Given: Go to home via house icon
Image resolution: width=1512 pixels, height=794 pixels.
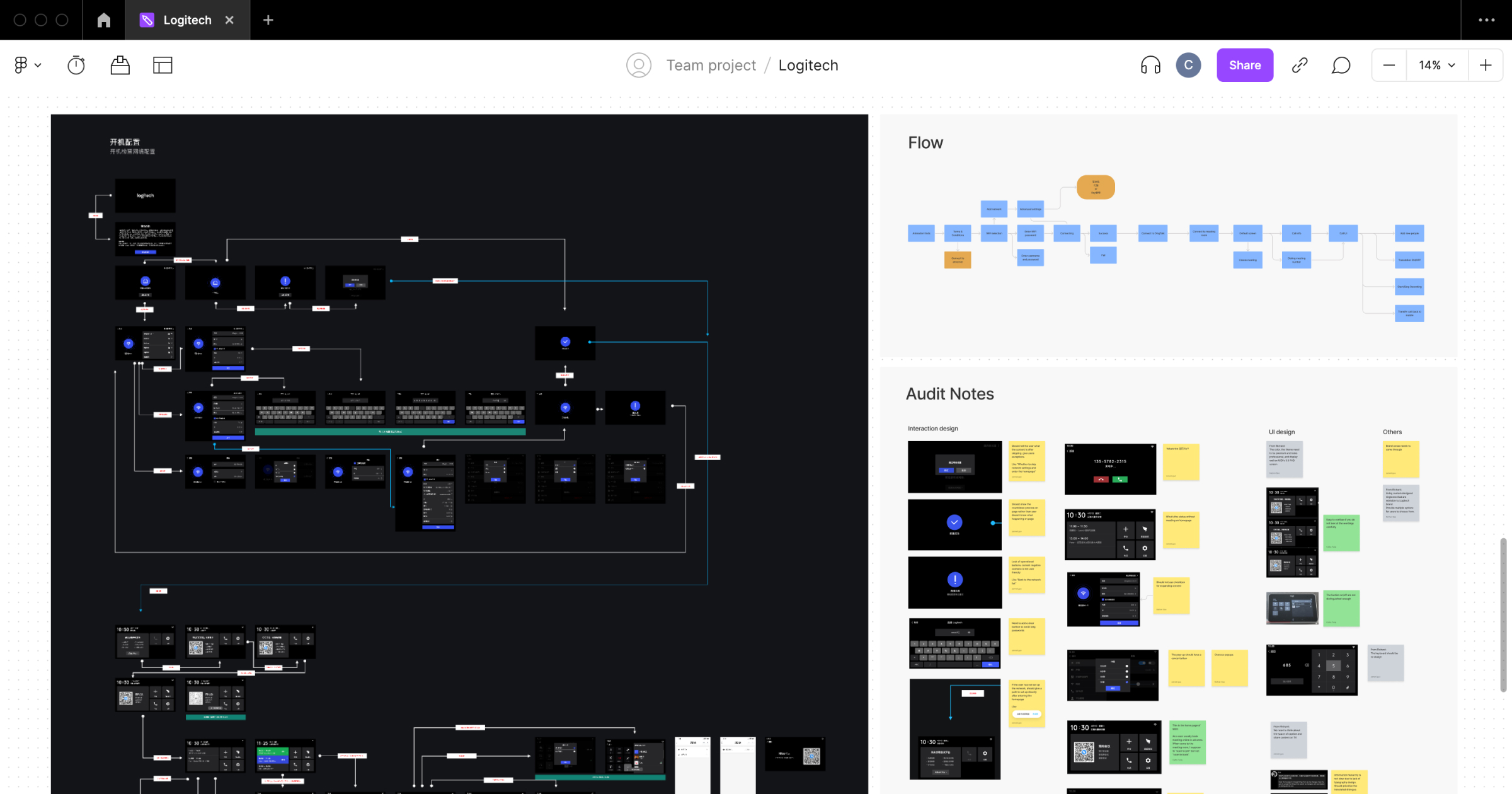Looking at the screenshot, I should point(104,20).
